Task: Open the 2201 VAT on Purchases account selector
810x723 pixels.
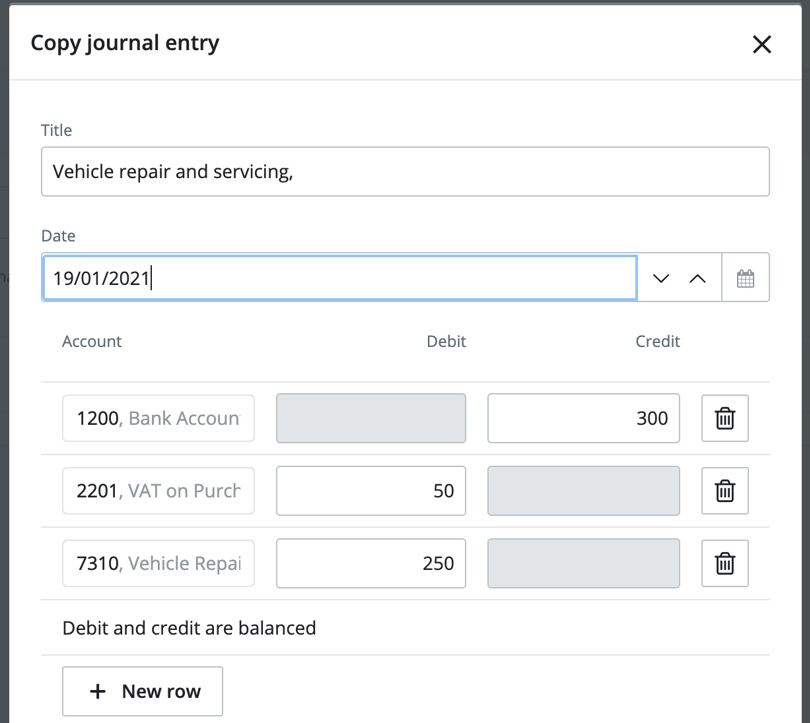Action: [158, 491]
